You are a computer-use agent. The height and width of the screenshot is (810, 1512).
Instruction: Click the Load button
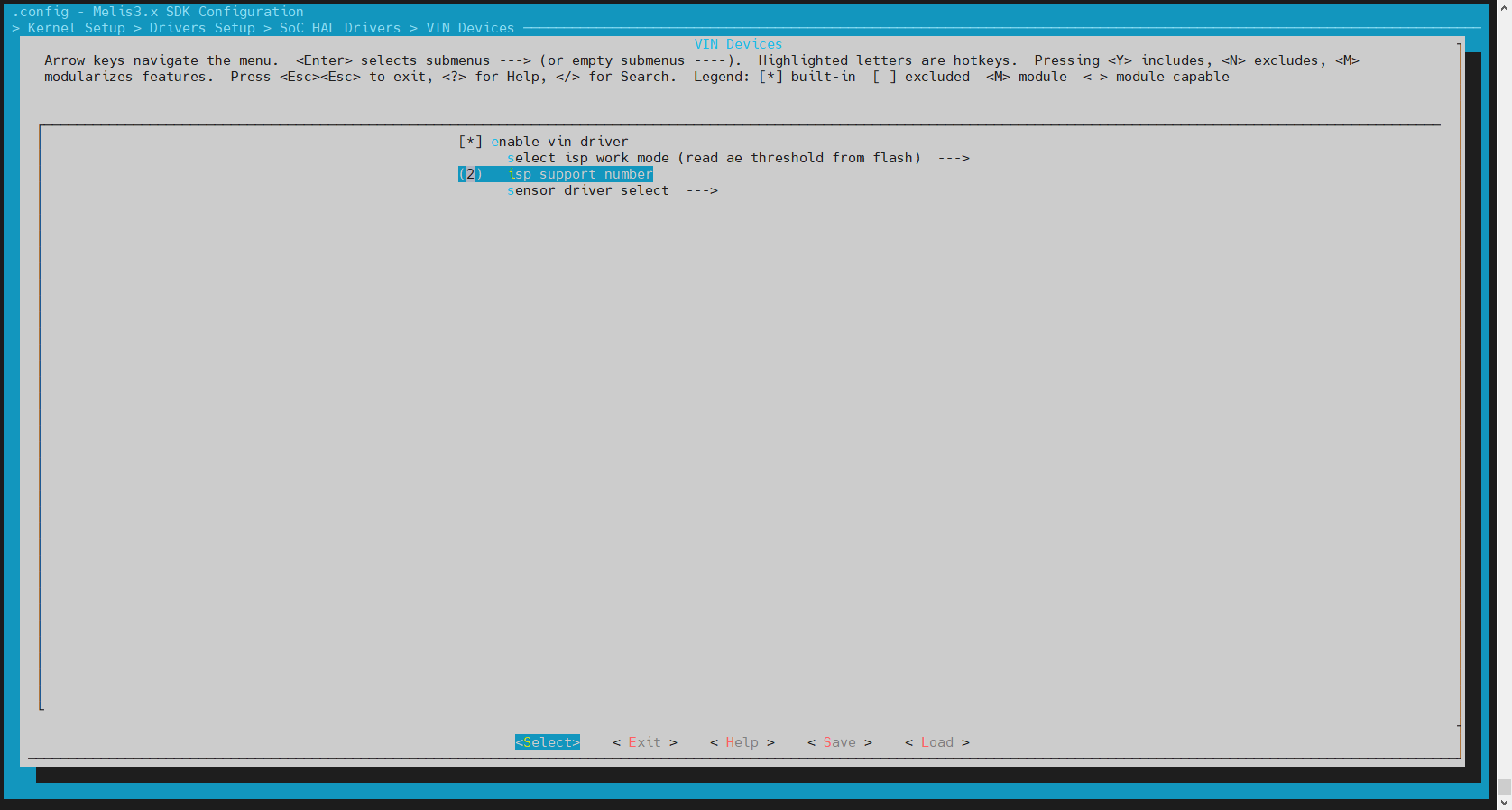[937, 742]
